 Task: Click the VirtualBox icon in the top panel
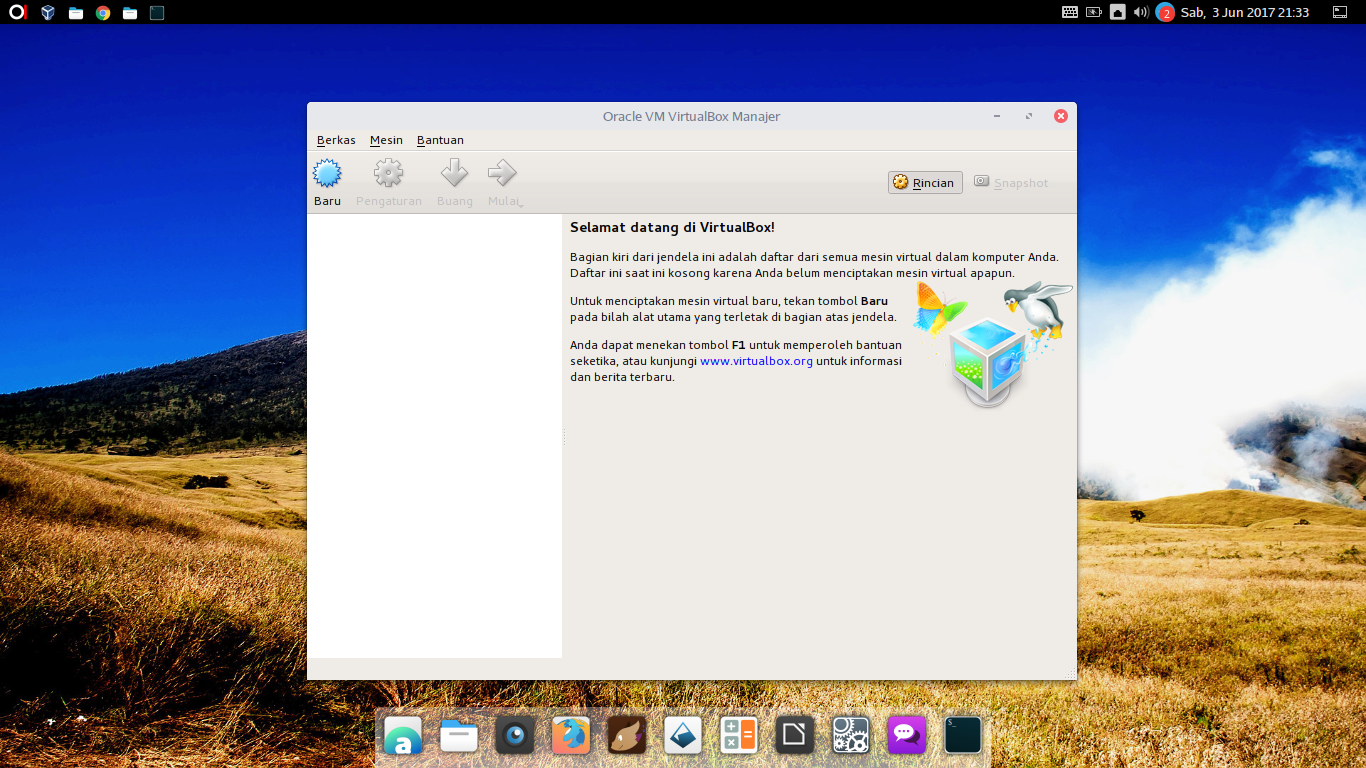click(x=48, y=13)
